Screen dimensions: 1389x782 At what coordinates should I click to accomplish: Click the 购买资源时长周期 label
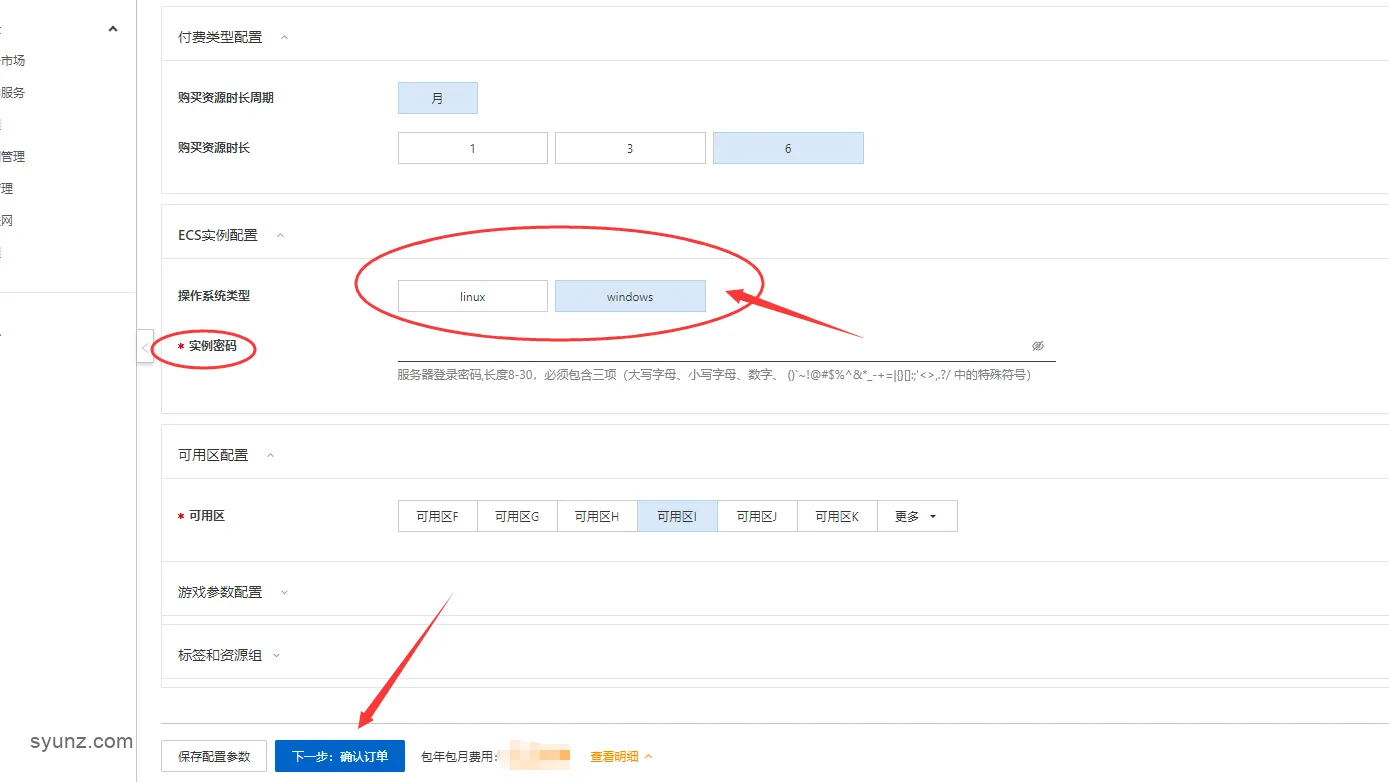(x=226, y=98)
